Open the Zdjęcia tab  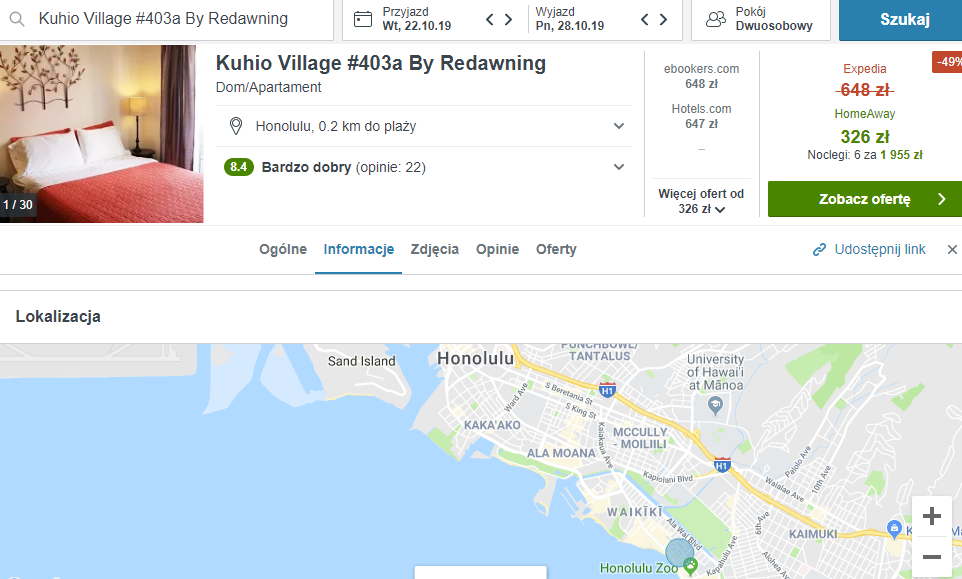pos(435,249)
